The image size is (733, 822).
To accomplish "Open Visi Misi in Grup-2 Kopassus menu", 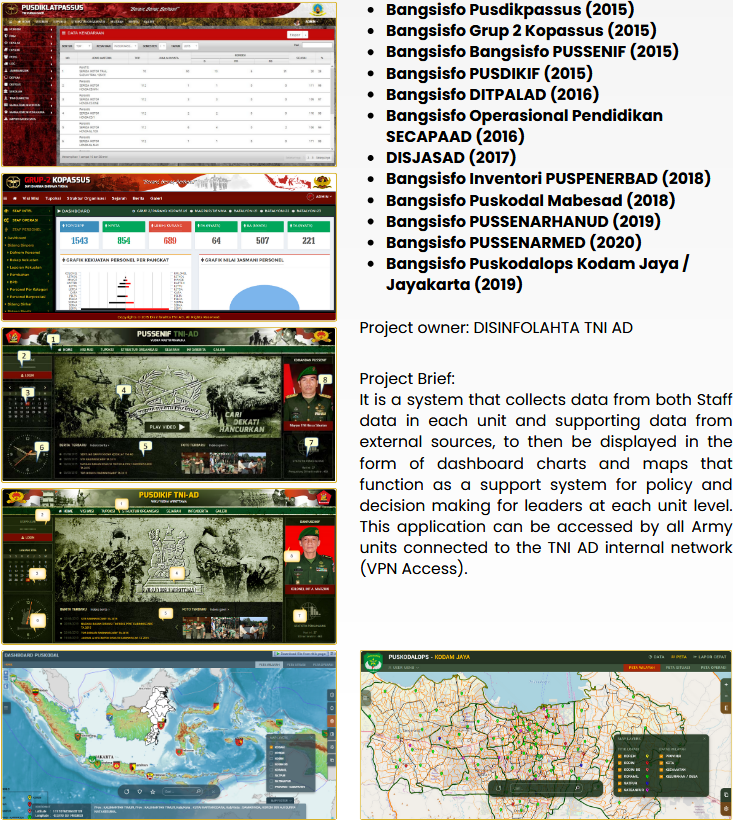I will 31,198.
